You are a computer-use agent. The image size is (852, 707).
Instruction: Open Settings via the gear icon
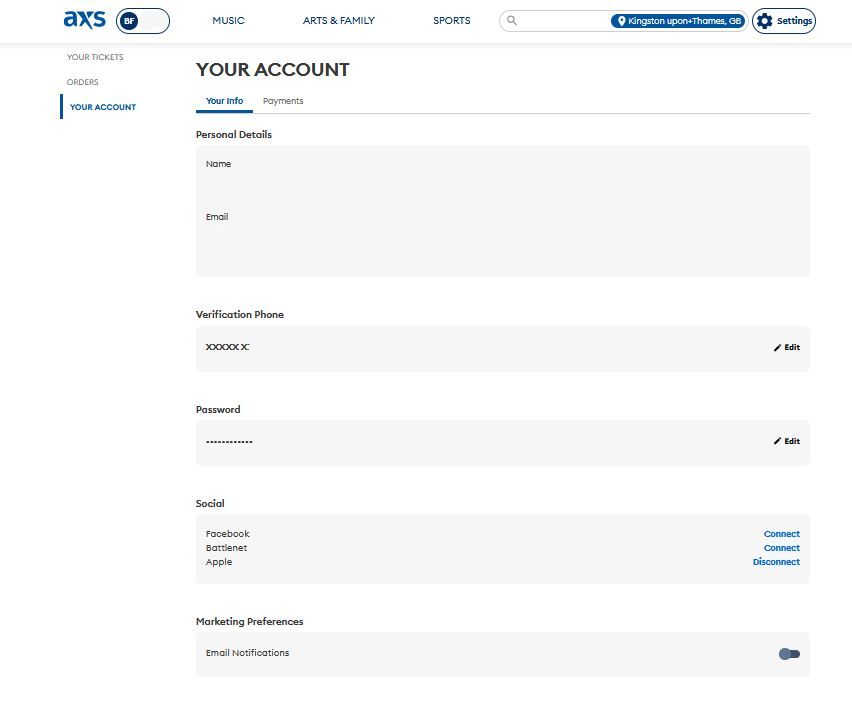tap(783, 20)
